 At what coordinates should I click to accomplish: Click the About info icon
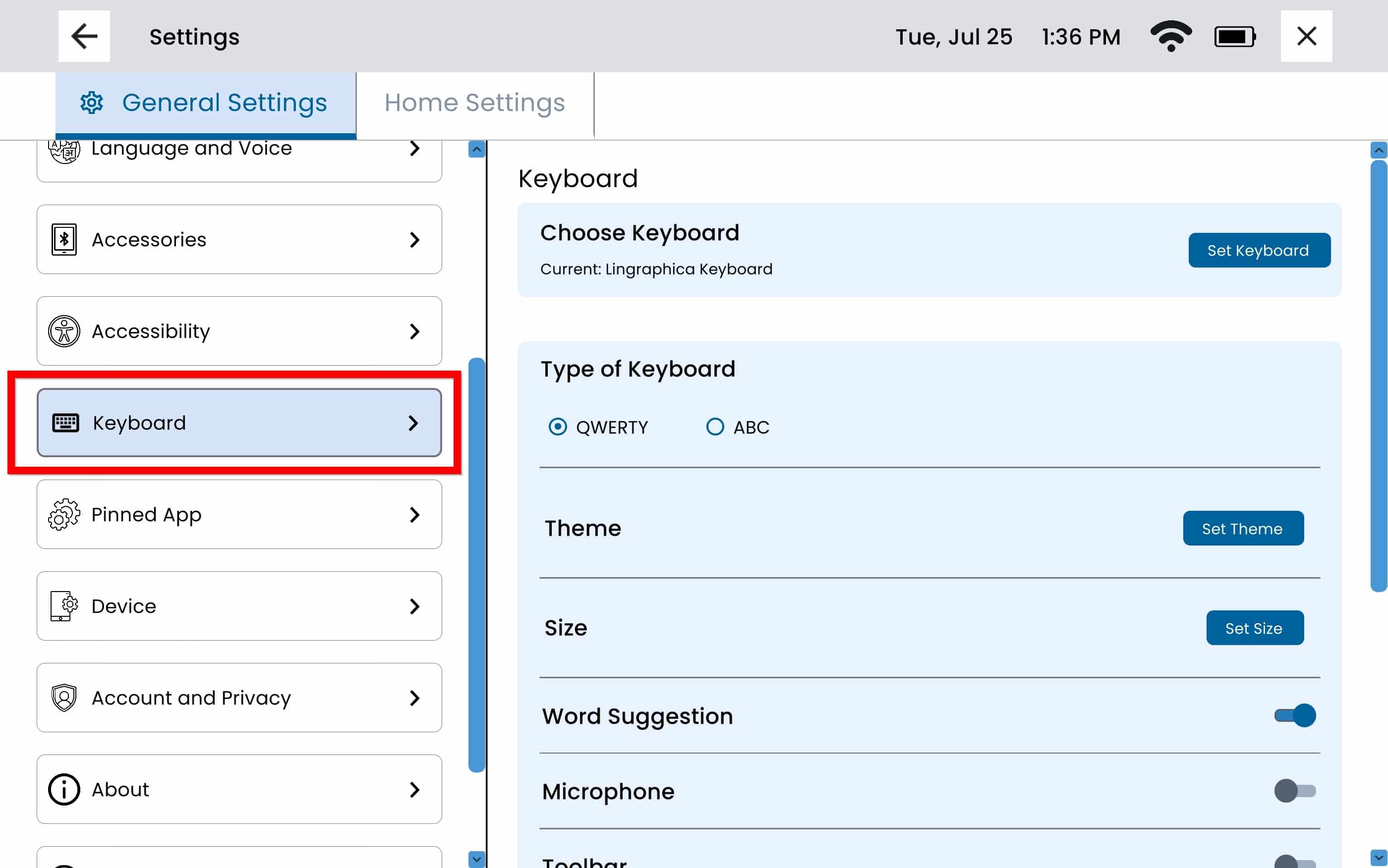coord(64,789)
